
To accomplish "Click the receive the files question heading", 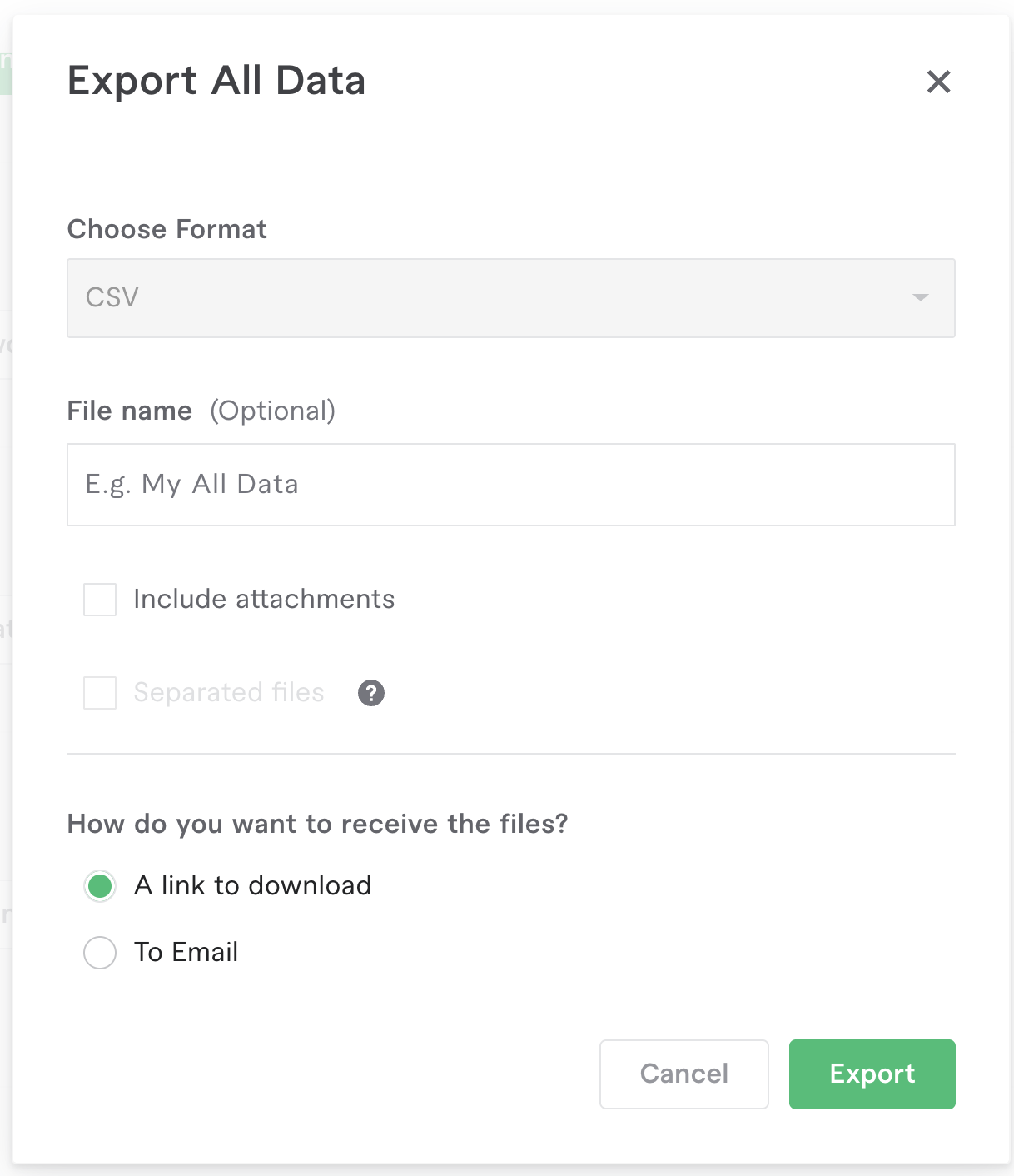I will tap(317, 824).
